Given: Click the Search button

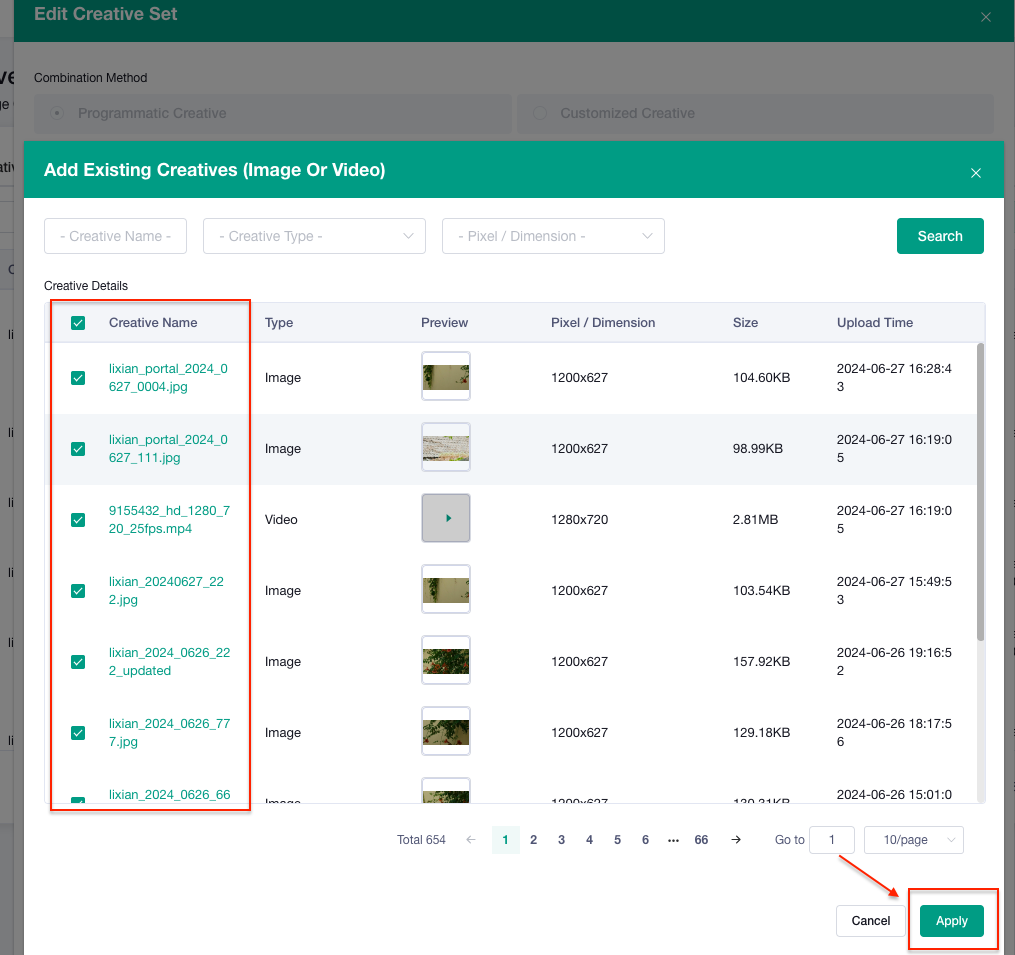Looking at the screenshot, I should (940, 236).
